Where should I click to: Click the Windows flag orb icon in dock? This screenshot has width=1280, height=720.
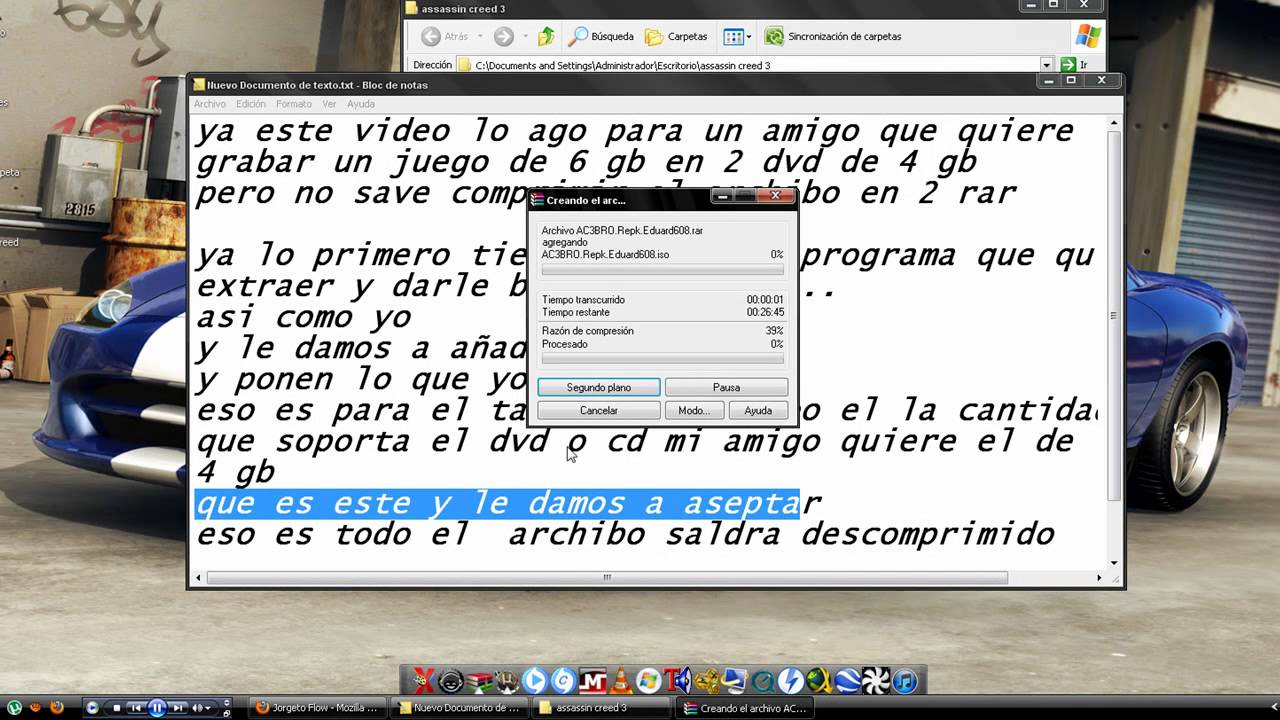coord(649,681)
